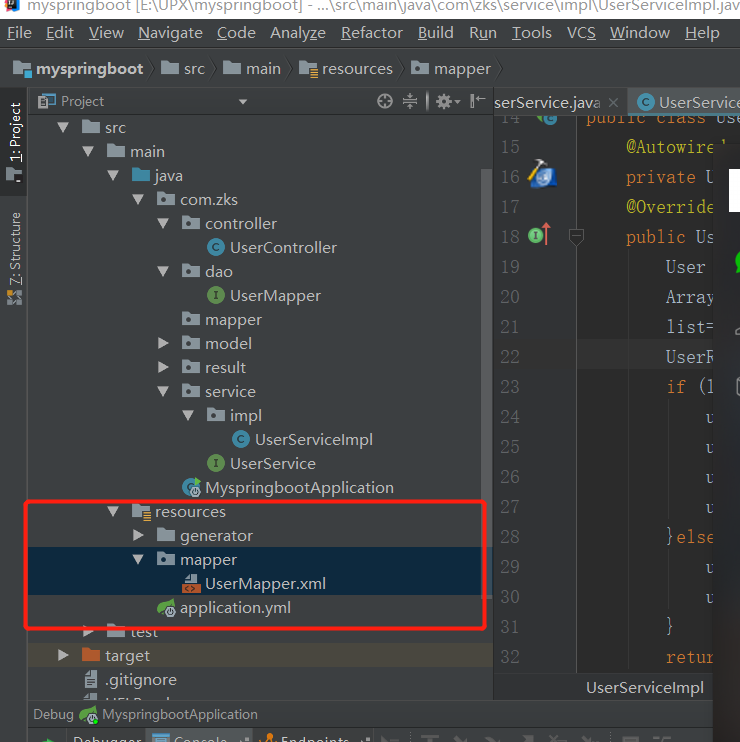The width and height of the screenshot is (740, 742).
Task: Collapse the impl package arrow
Action: point(188,415)
